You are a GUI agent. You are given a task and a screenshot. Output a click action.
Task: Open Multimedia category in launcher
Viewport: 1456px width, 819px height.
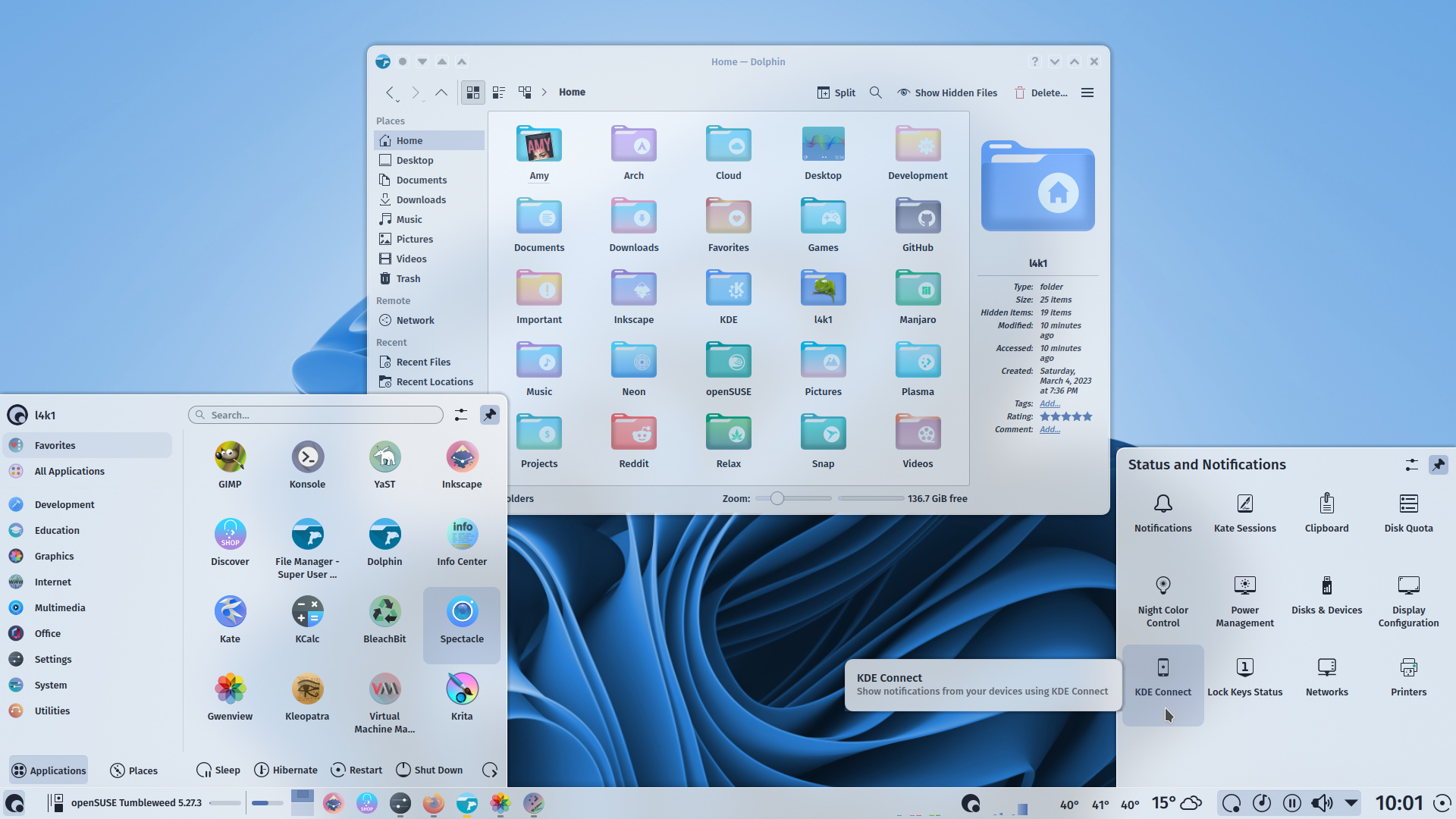coord(87,608)
